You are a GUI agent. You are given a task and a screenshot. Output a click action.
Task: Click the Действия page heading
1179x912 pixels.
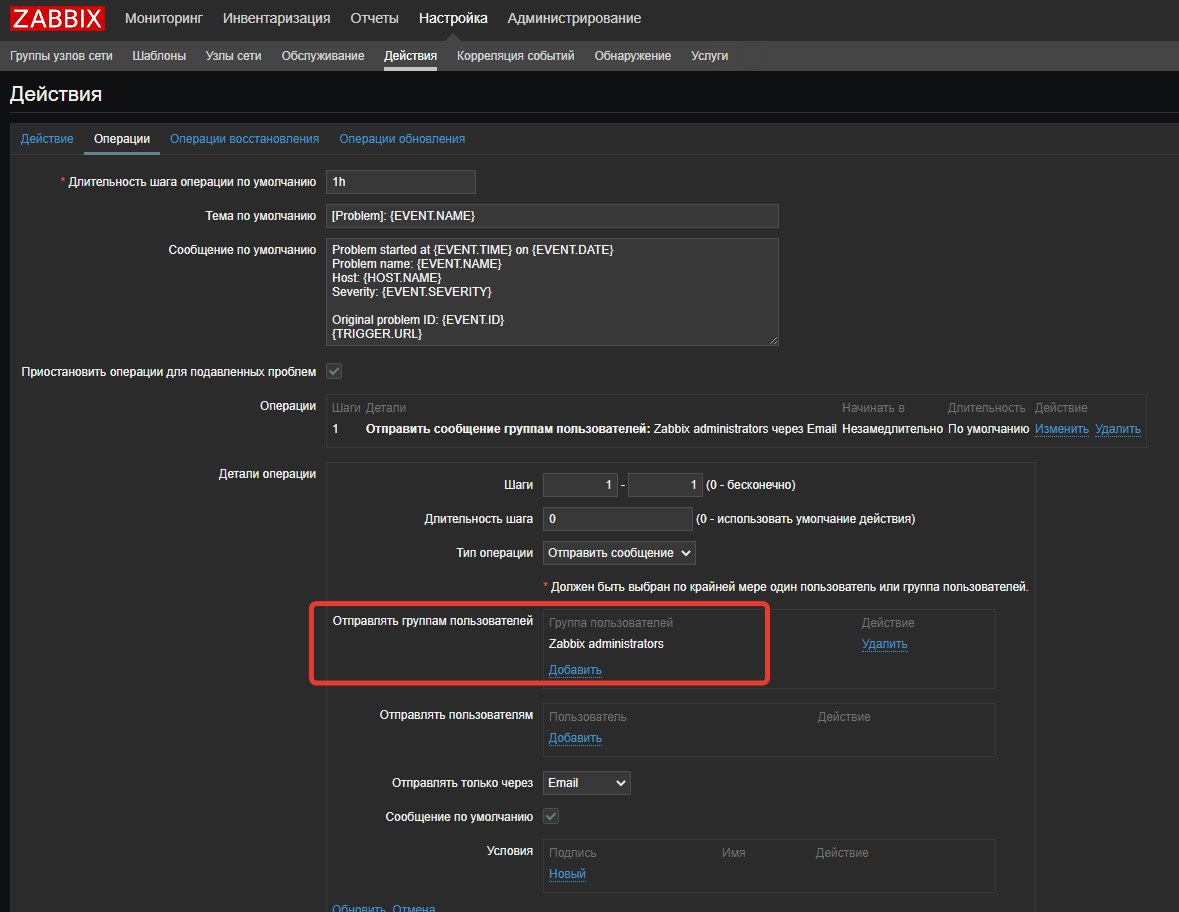pos(56,94)
